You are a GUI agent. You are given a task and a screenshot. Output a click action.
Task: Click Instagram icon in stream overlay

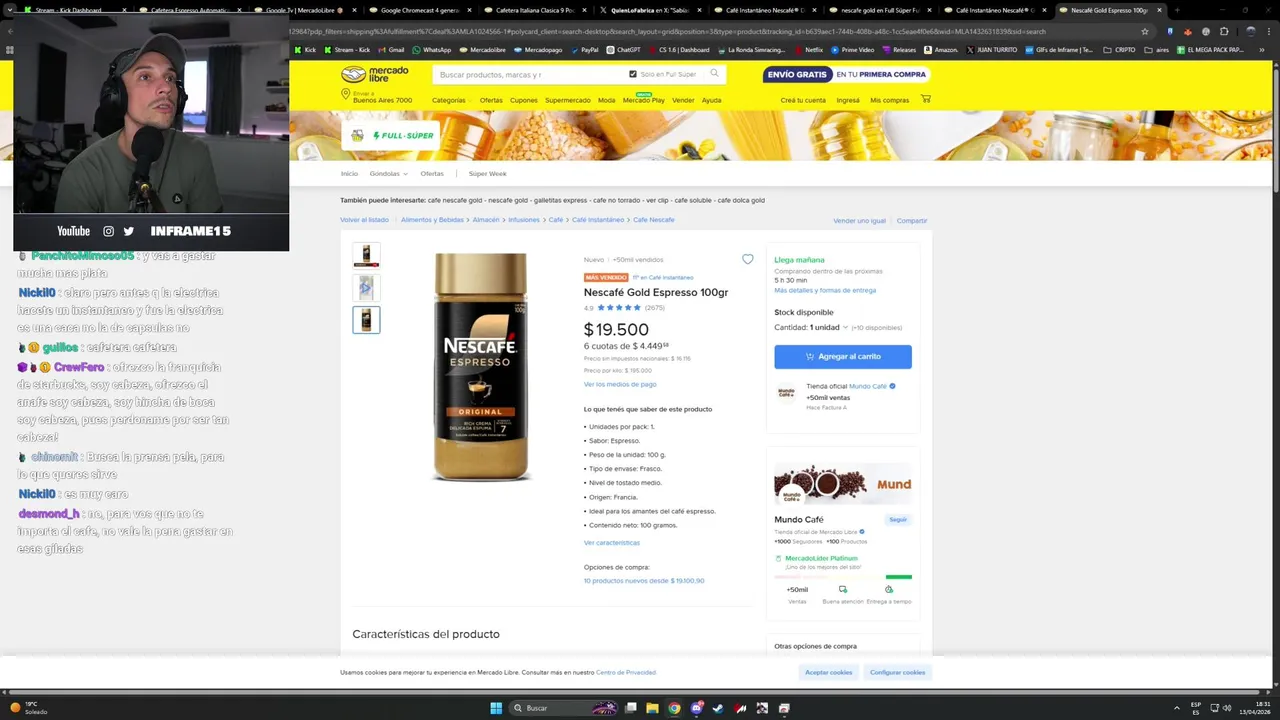[x=109, y=231]
